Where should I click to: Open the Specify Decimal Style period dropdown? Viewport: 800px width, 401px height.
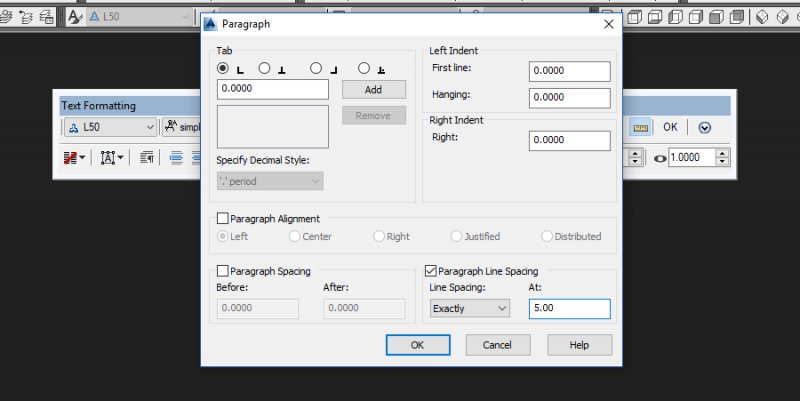[270, 181]
